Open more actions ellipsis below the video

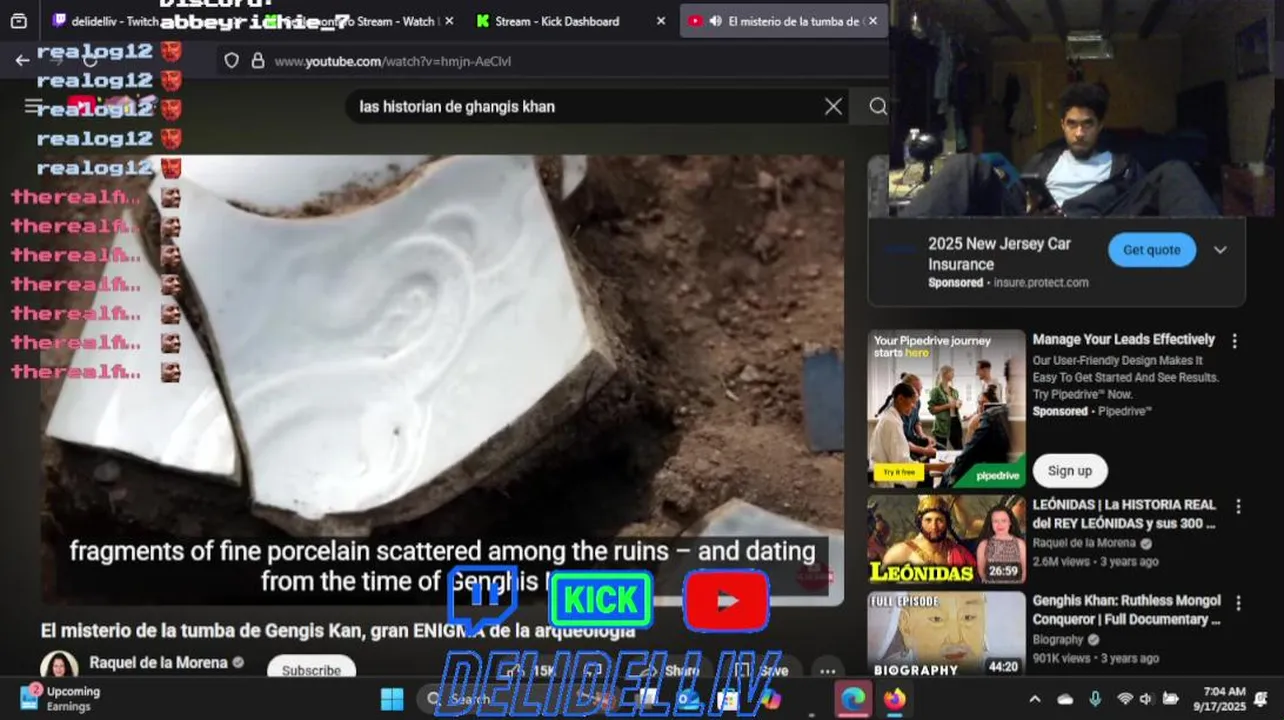pyautogui.click(x=827, y=671)
